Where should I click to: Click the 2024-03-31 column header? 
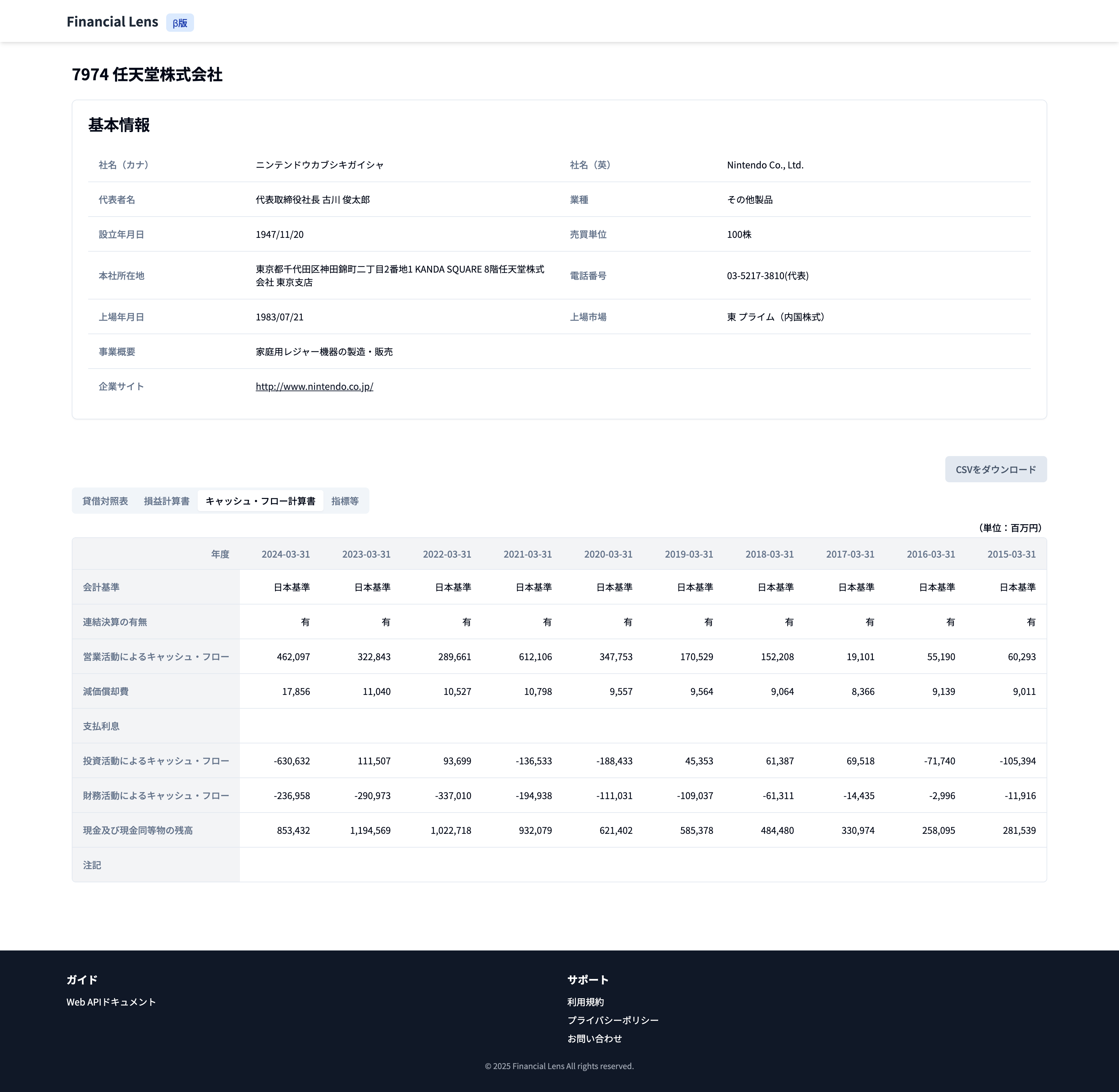click(285, 554)
